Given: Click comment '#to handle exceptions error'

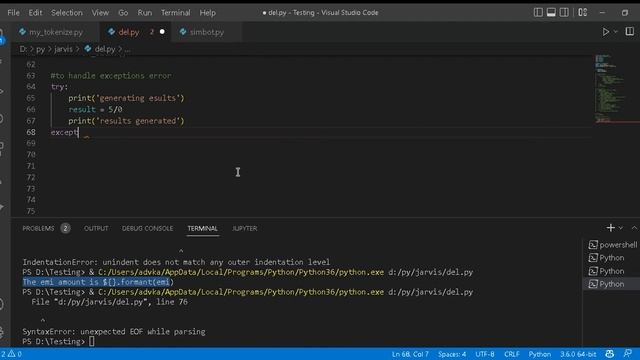Looking at the screenshot, I should [111, 76].
